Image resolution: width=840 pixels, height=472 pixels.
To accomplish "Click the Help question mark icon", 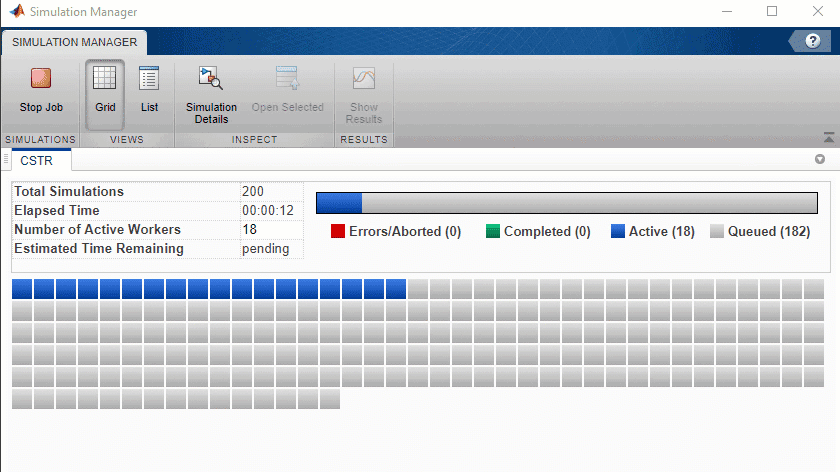I will tap(813, 40).
